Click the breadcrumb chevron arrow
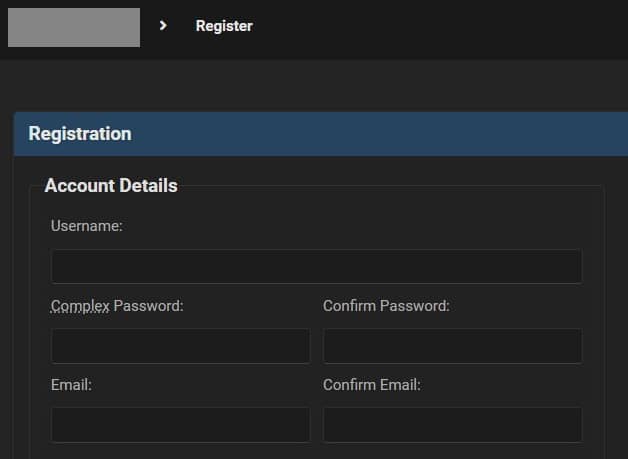This screenshot has height=459, width=628. tap(163, 26)
